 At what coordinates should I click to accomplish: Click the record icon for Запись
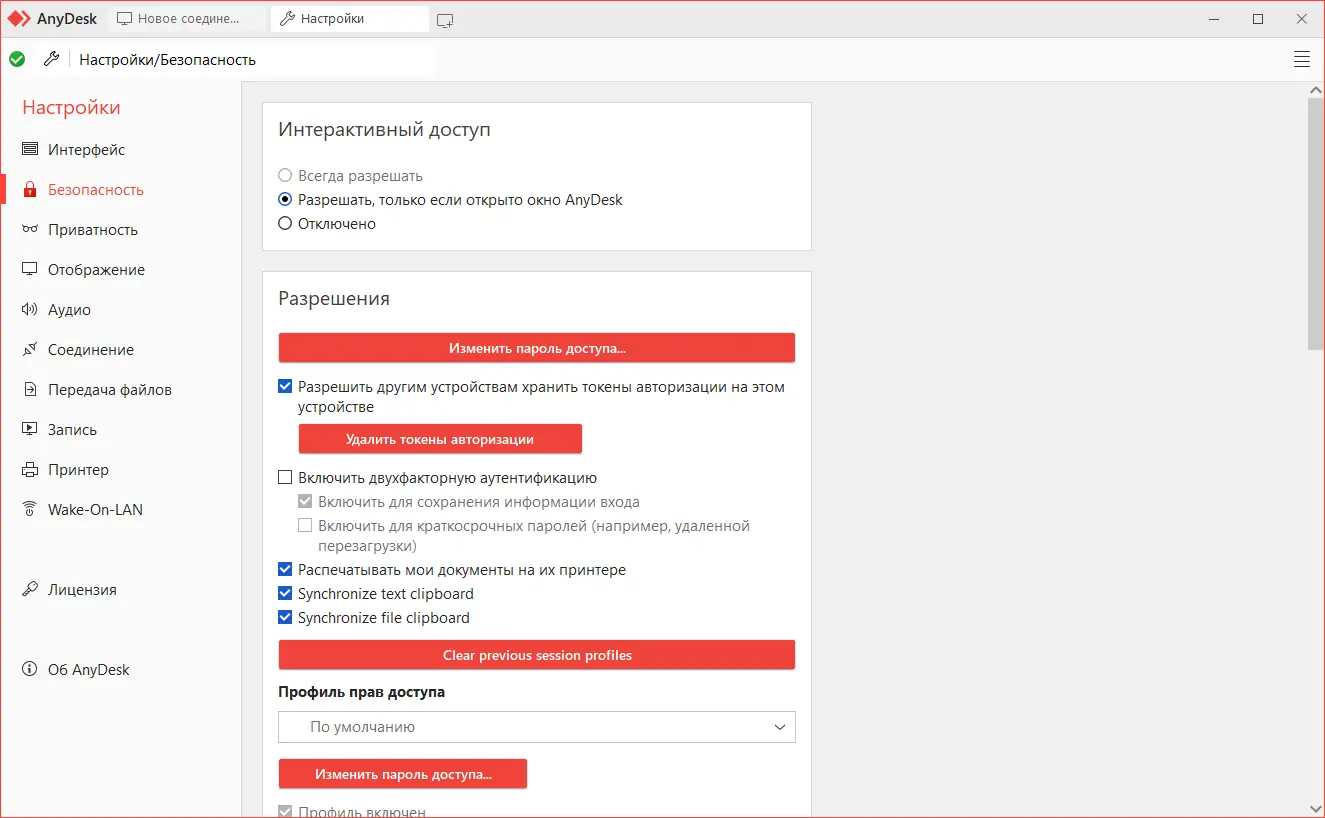coord(30,429)
